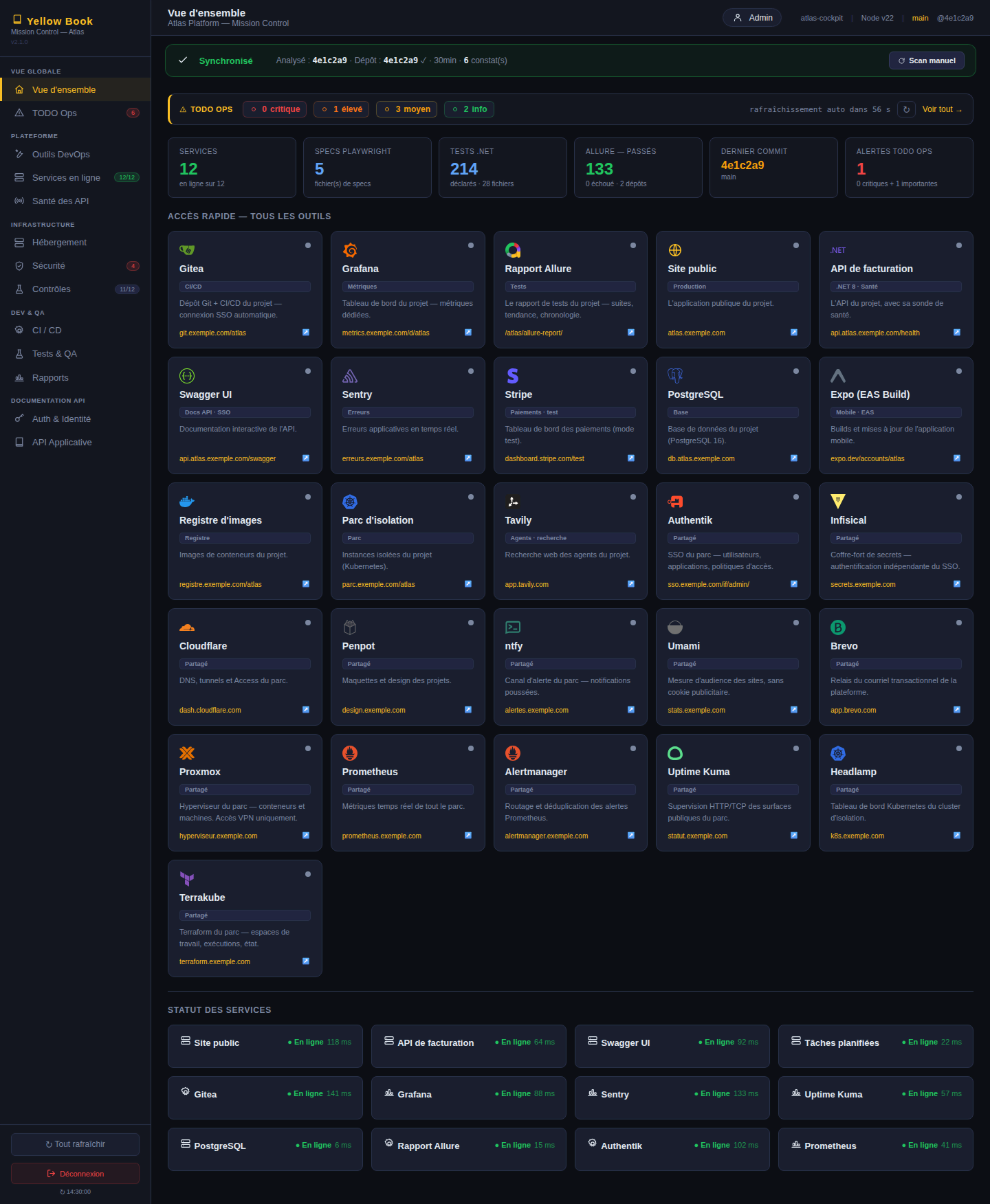The image size is (990, 1204).
Task: Open the Headlamp external link icon
Action: 957,836
